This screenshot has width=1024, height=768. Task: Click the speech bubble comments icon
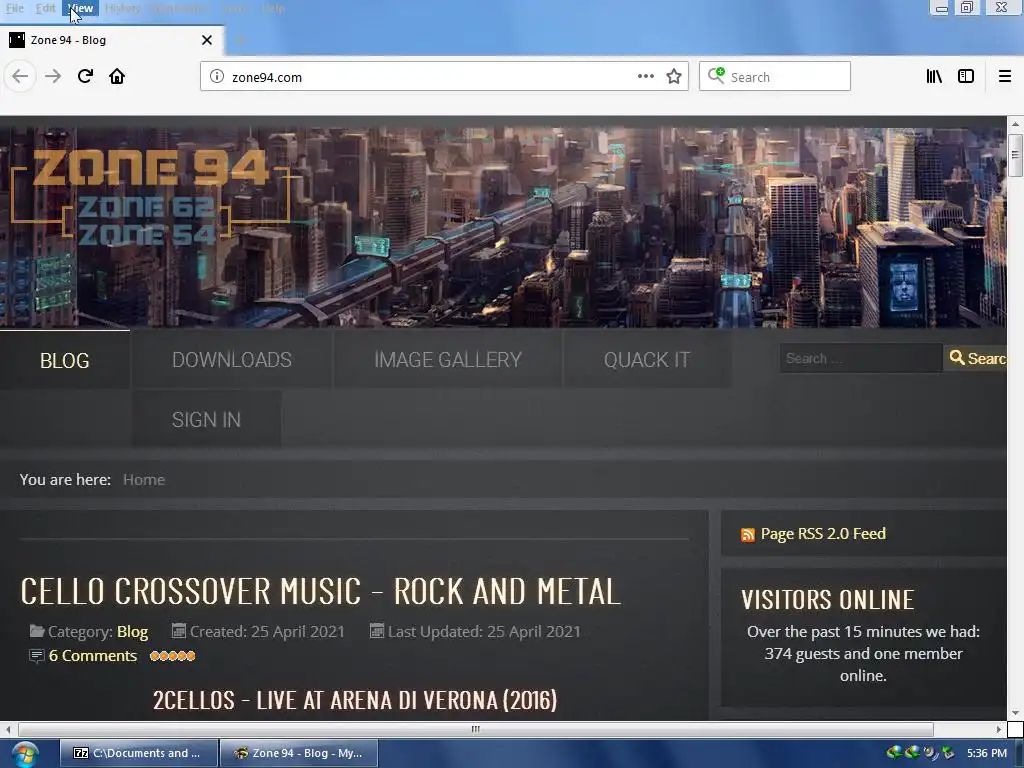tap(37, 656)
